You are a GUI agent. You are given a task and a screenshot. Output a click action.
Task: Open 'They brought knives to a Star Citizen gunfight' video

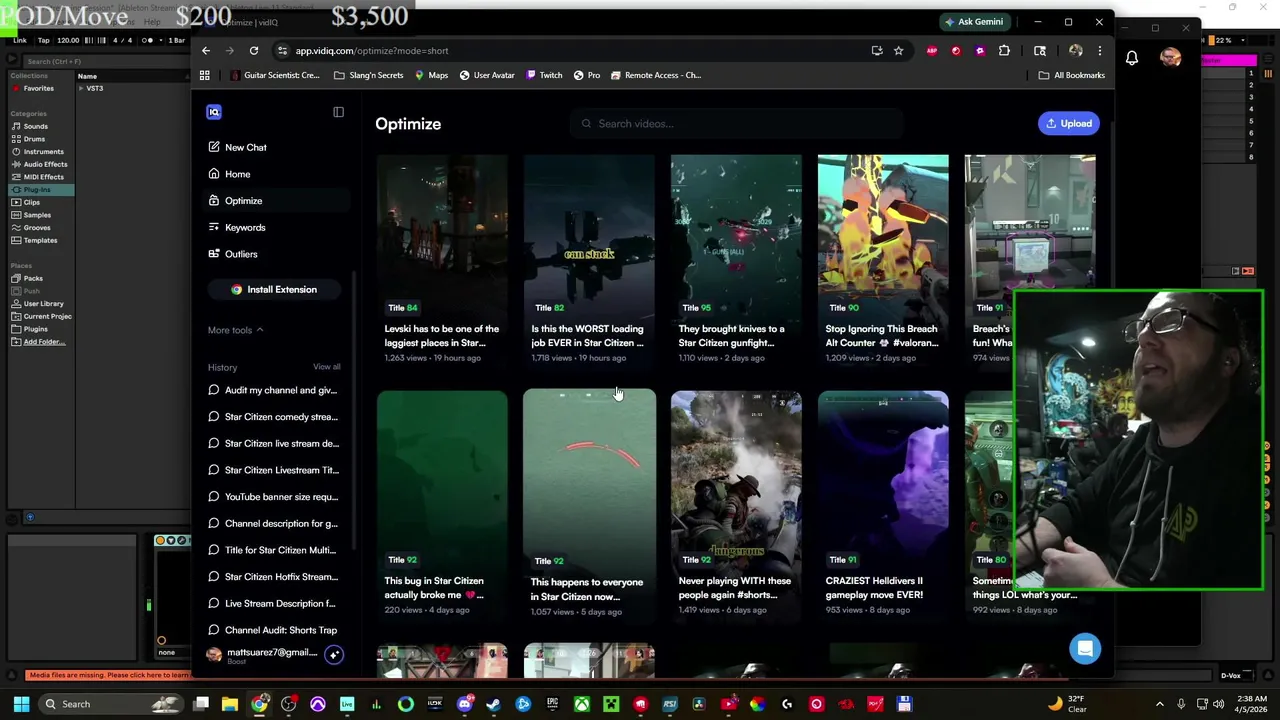pyautogui.click(x=736, y=259)
